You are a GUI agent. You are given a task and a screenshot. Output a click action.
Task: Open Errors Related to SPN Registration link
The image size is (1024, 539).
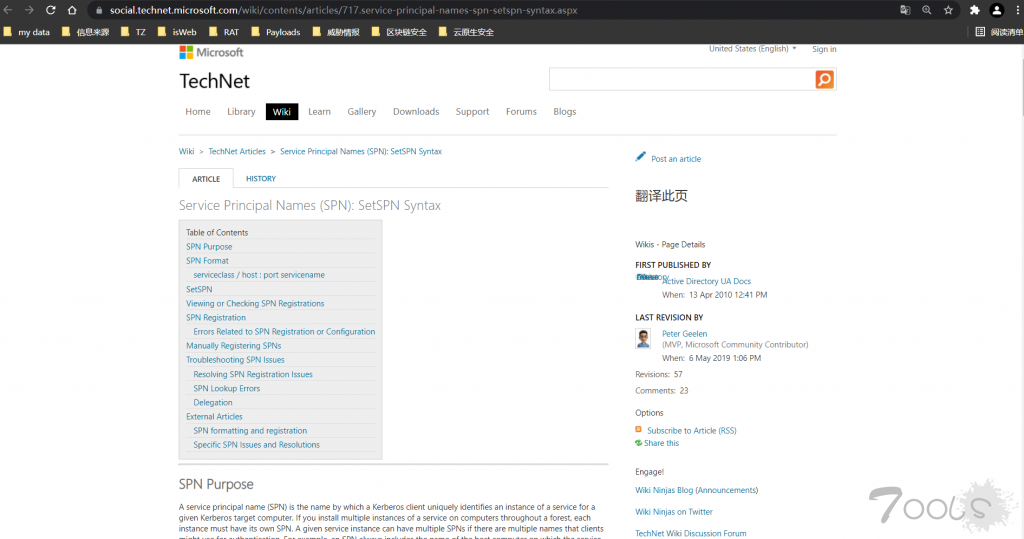[284, 332]
